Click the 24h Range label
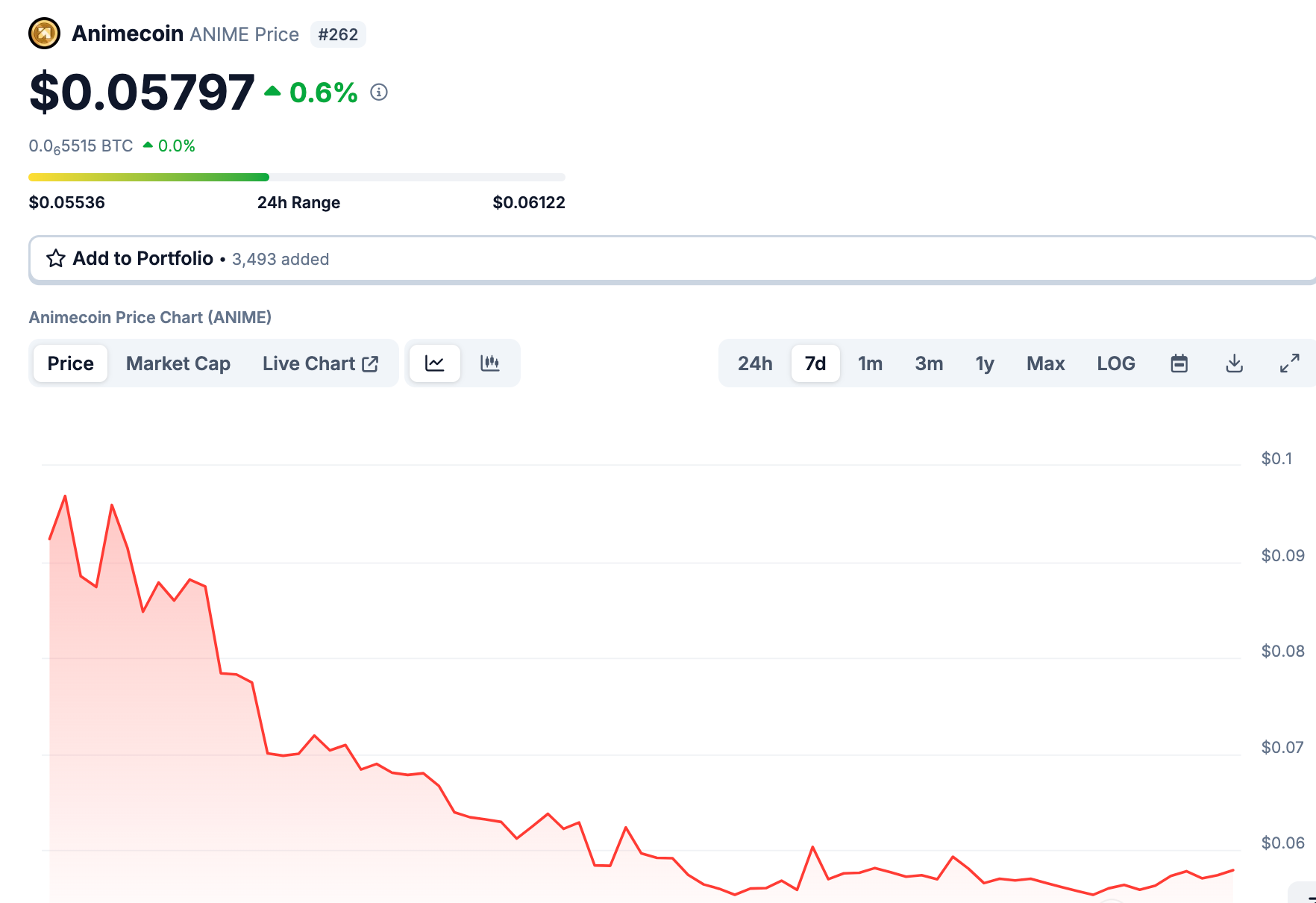Image resolution: width=1316 pixels, height=903 pixels. click(298, 203)
